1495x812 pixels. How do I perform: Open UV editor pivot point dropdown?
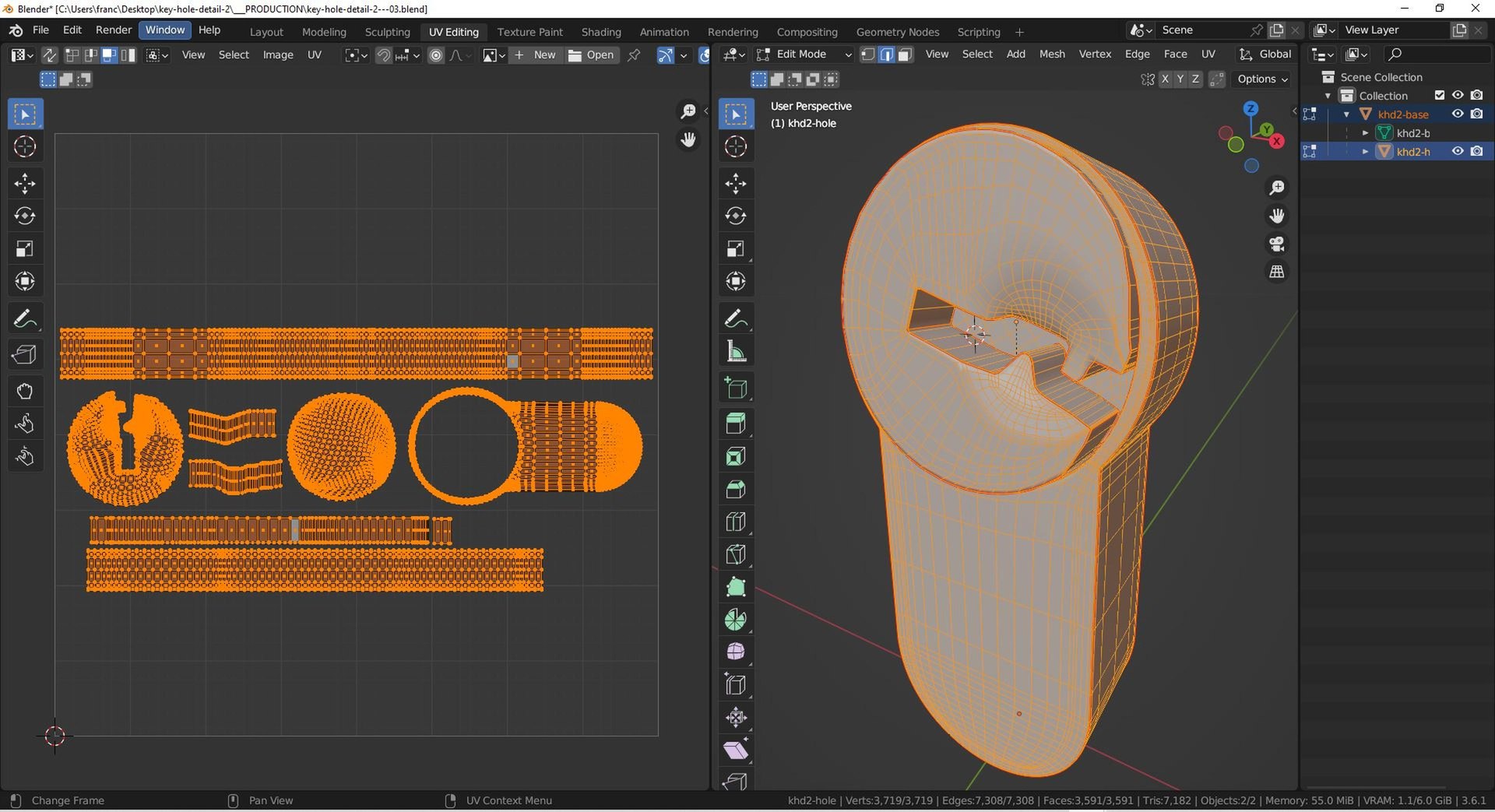pos(356,55)
